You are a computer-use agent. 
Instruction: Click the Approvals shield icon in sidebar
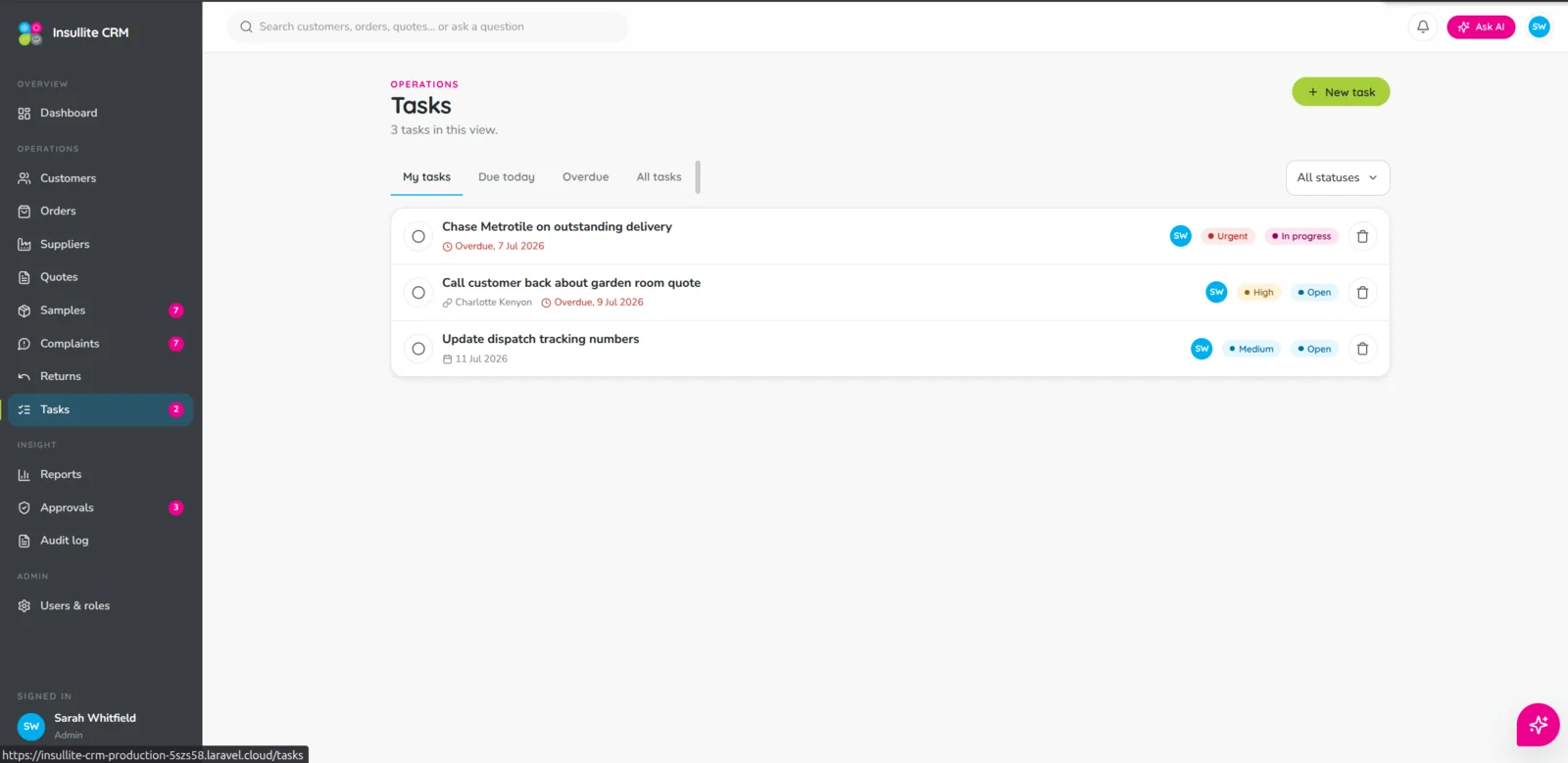(24, 507)
